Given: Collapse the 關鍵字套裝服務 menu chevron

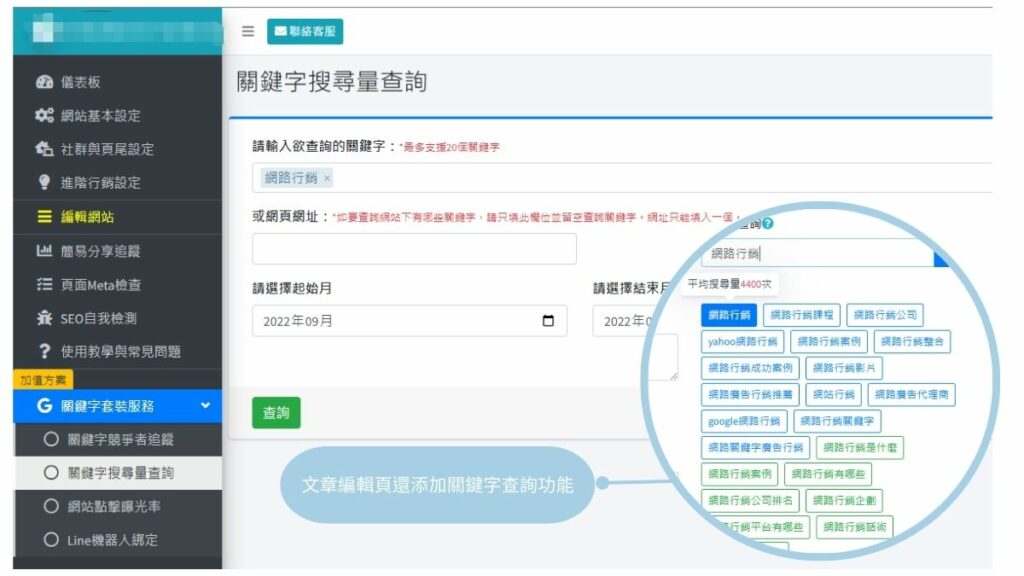Looking at the screenshot, I should point(206,406).
